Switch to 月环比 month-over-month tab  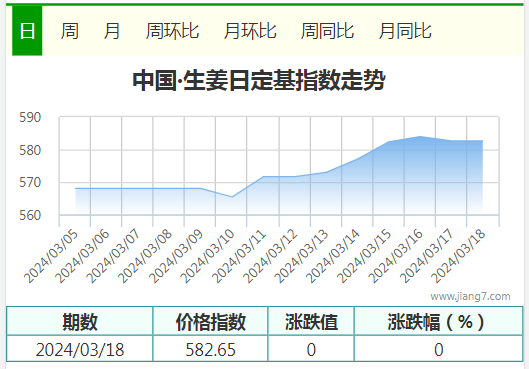tap(250, 31)
